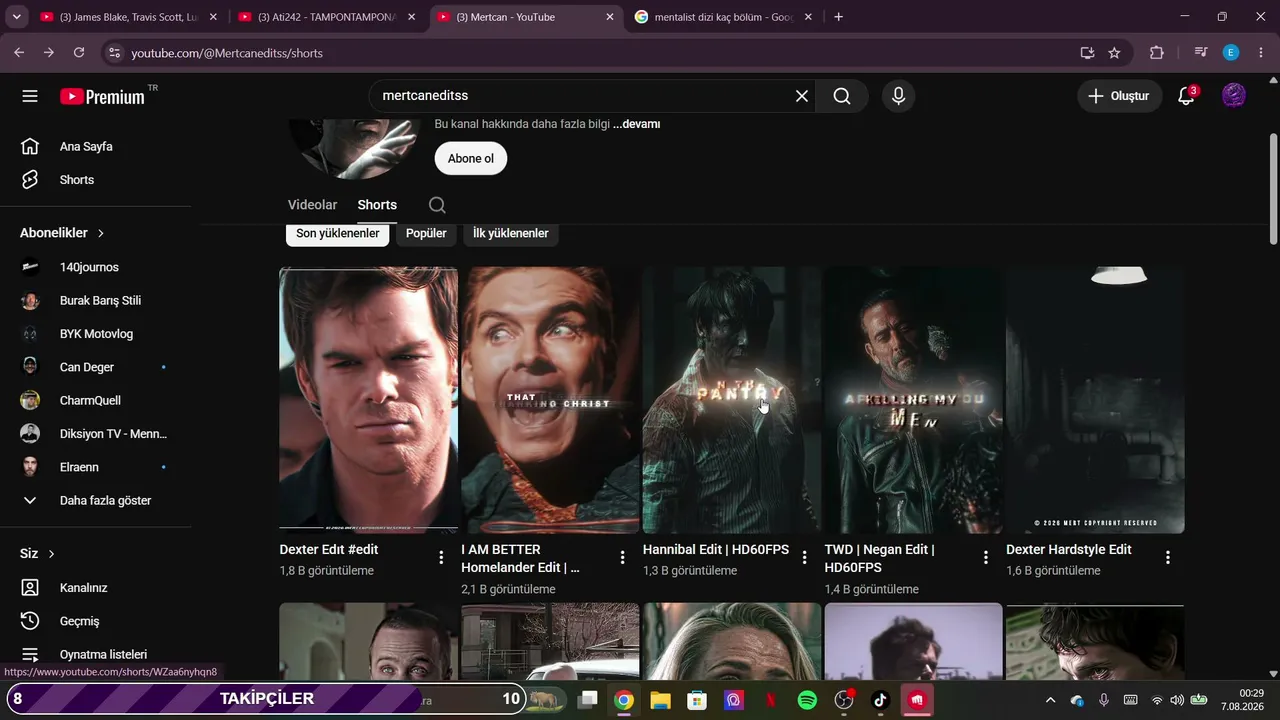Play the Homelander short thumbnail
The width and height of the screenshot is (1280, 720).
[550, 400]
